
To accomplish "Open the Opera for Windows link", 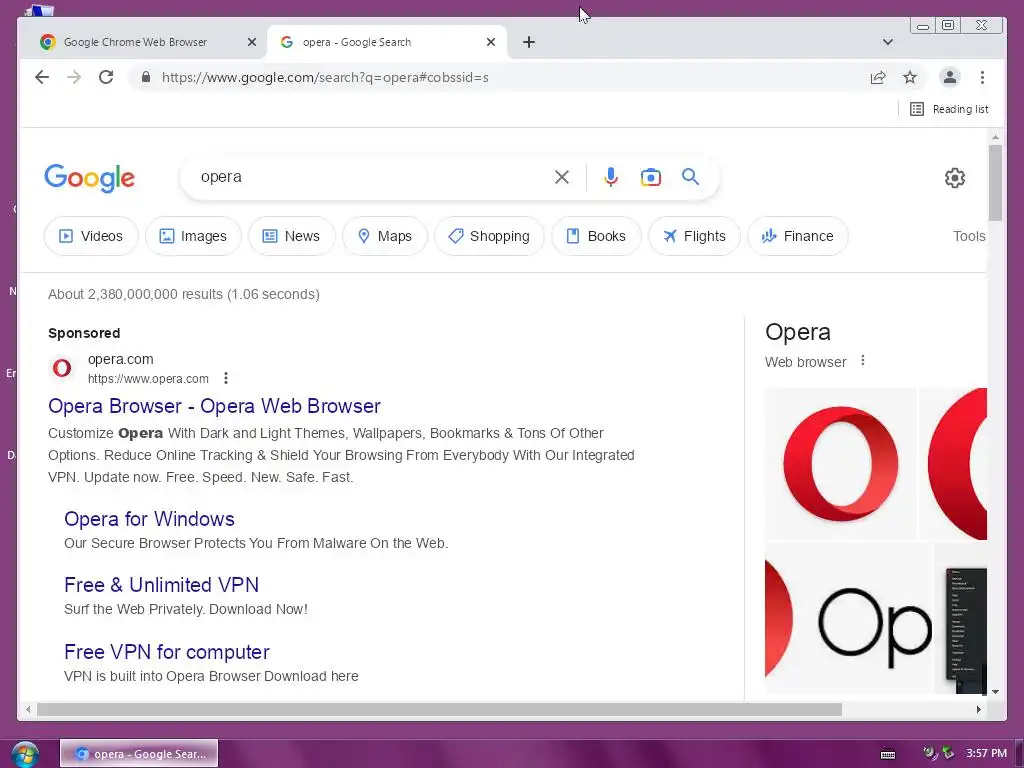I will pos(149,519).
